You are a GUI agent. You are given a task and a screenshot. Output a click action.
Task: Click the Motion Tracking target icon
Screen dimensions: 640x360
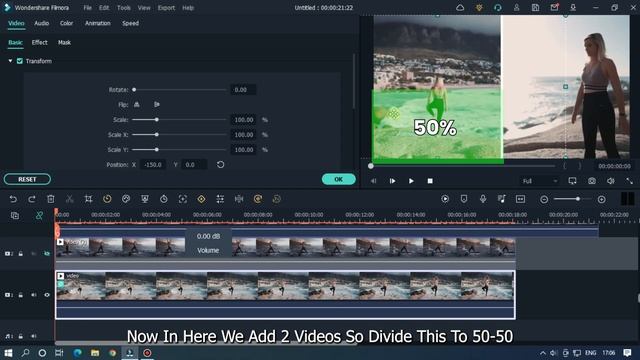(182, 199)
